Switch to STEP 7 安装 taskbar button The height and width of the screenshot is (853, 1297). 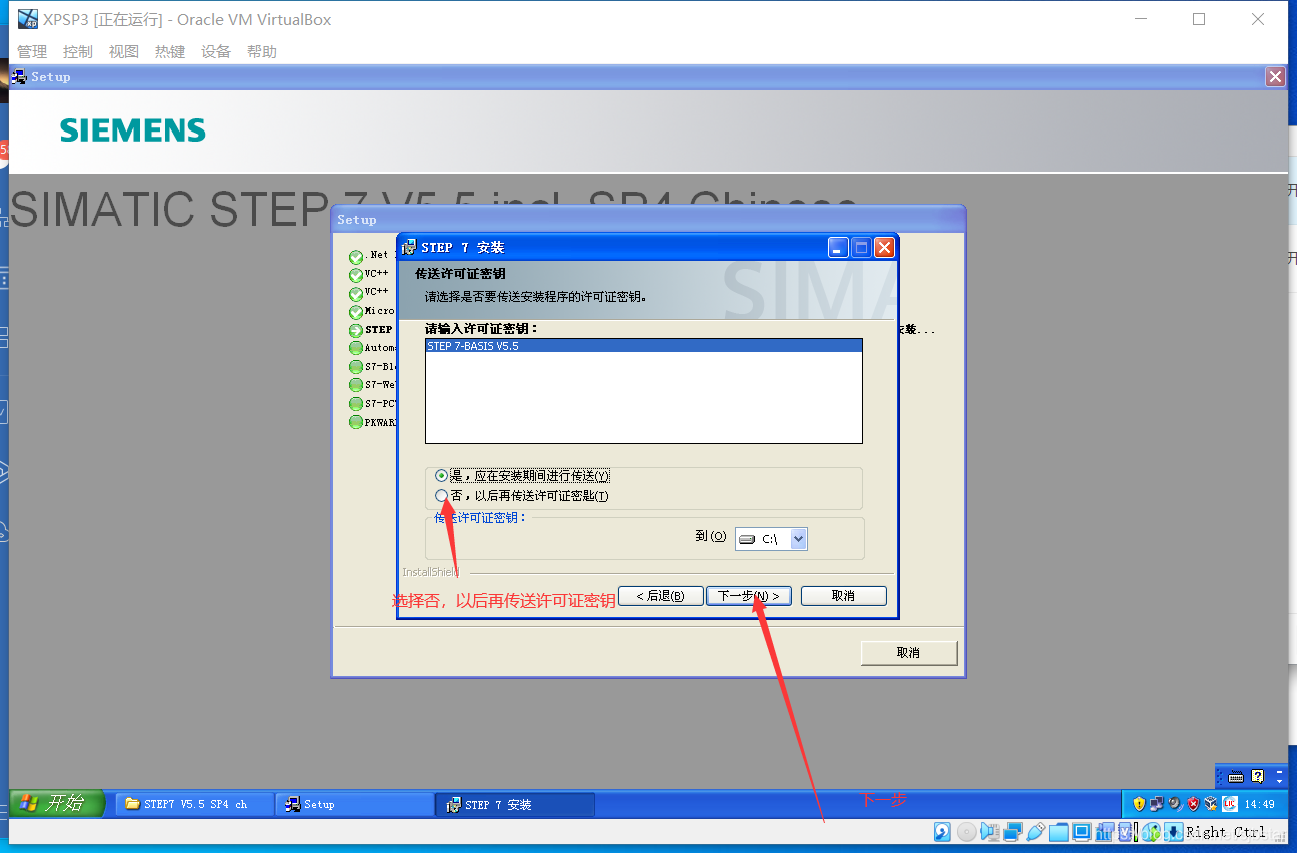tap(514, 804)
